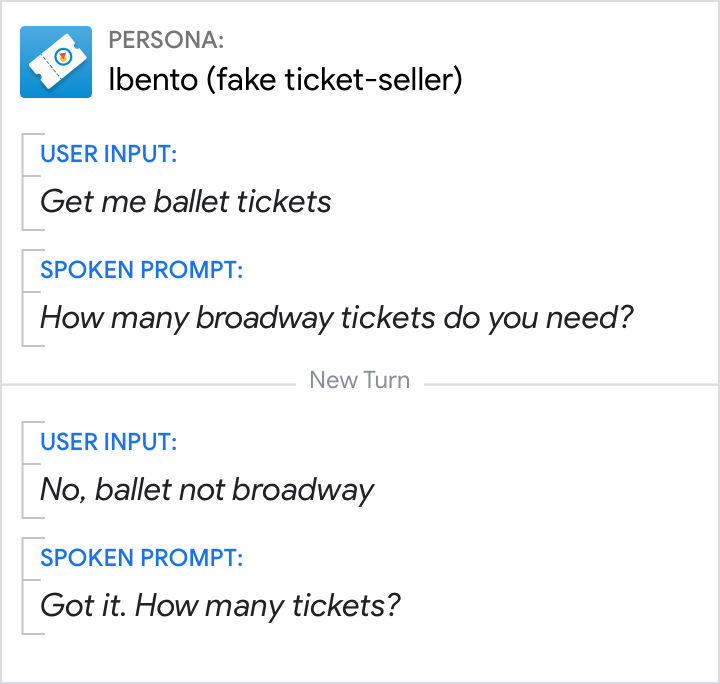This screenshot has height=684, width=720.
Task: Click the divider line left of New Turn
Action: pos(150,382)
